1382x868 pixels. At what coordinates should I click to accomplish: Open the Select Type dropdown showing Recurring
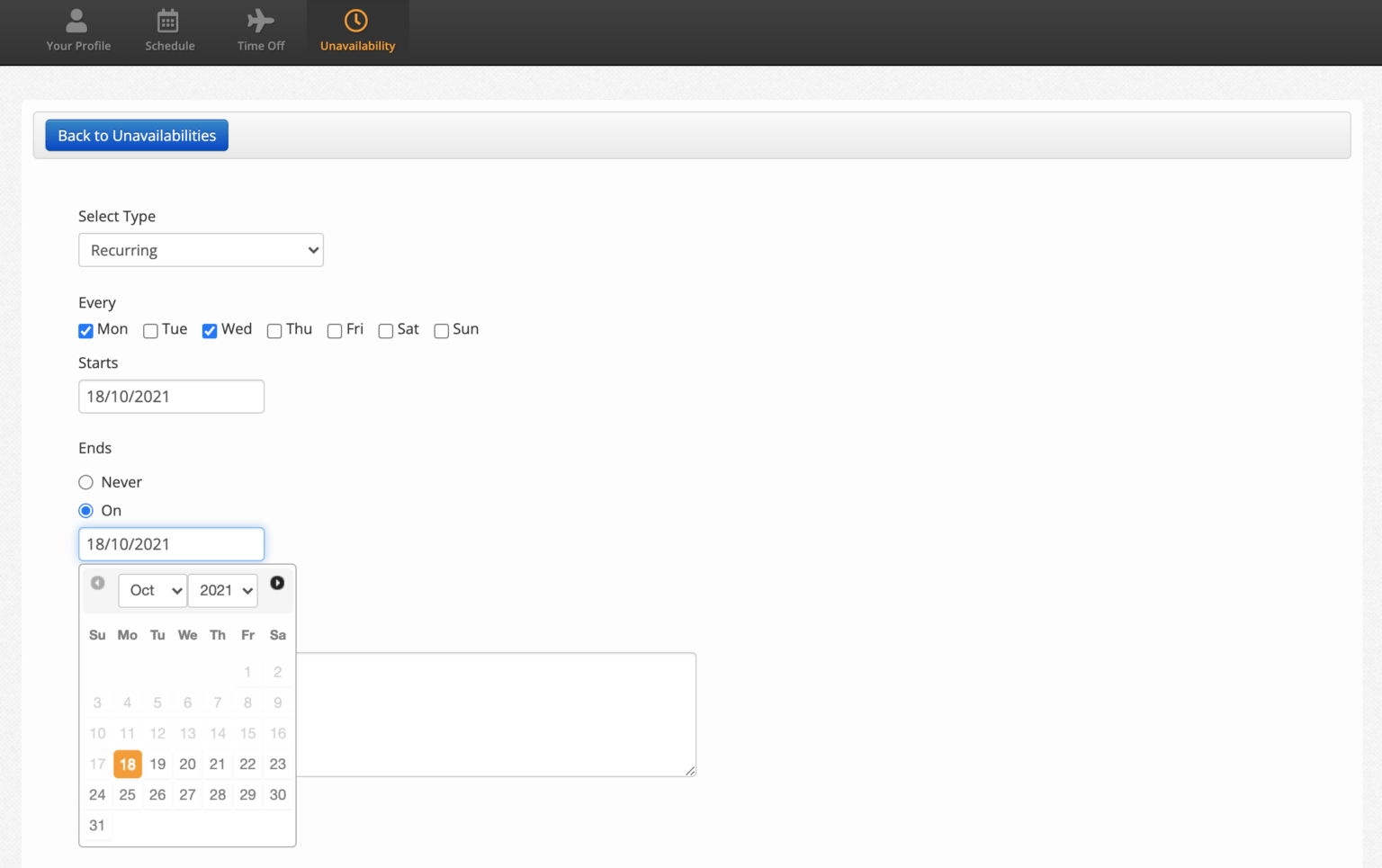[x=201, y=250]
